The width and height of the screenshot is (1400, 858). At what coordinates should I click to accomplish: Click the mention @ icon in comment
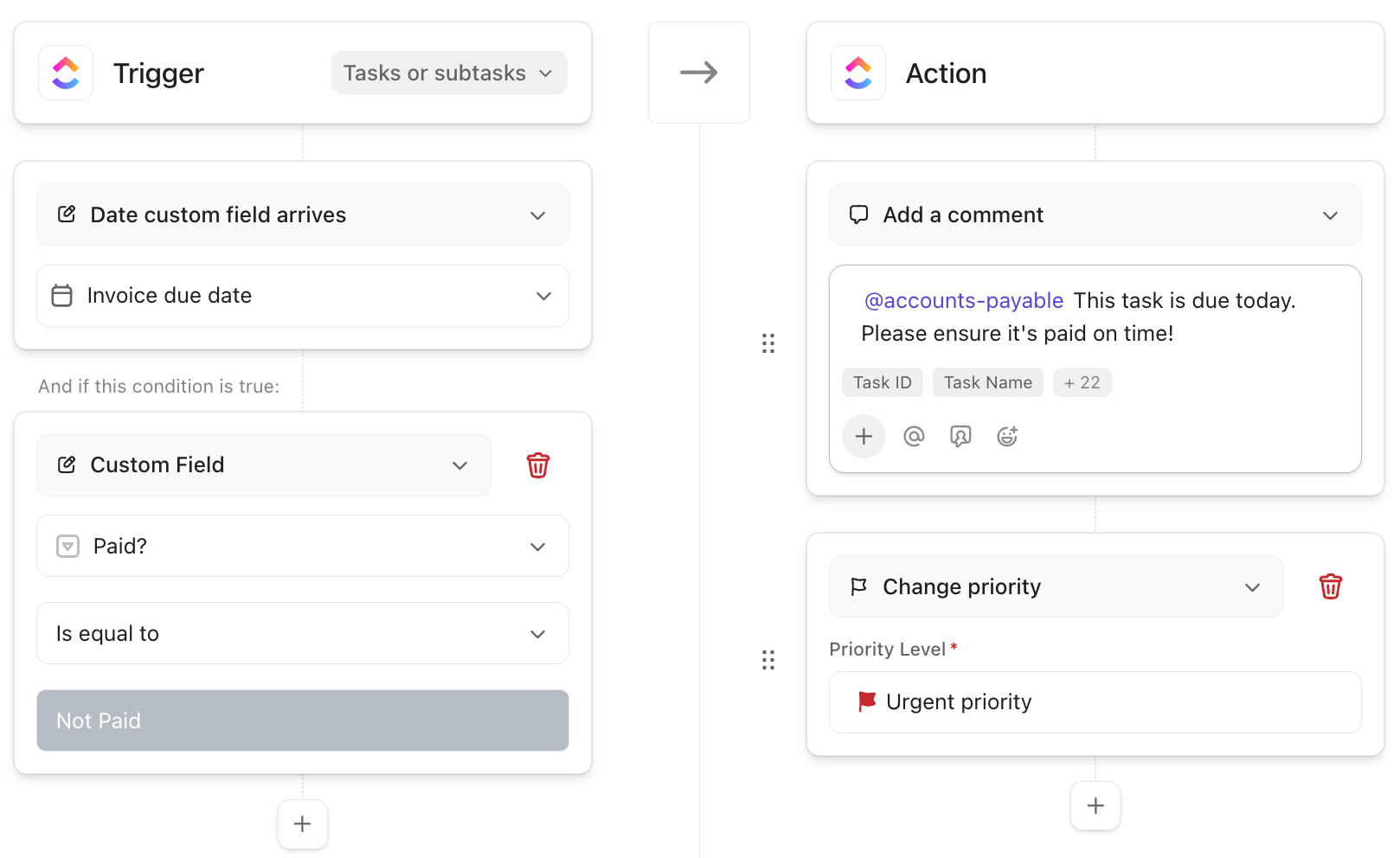pos(914,437)
